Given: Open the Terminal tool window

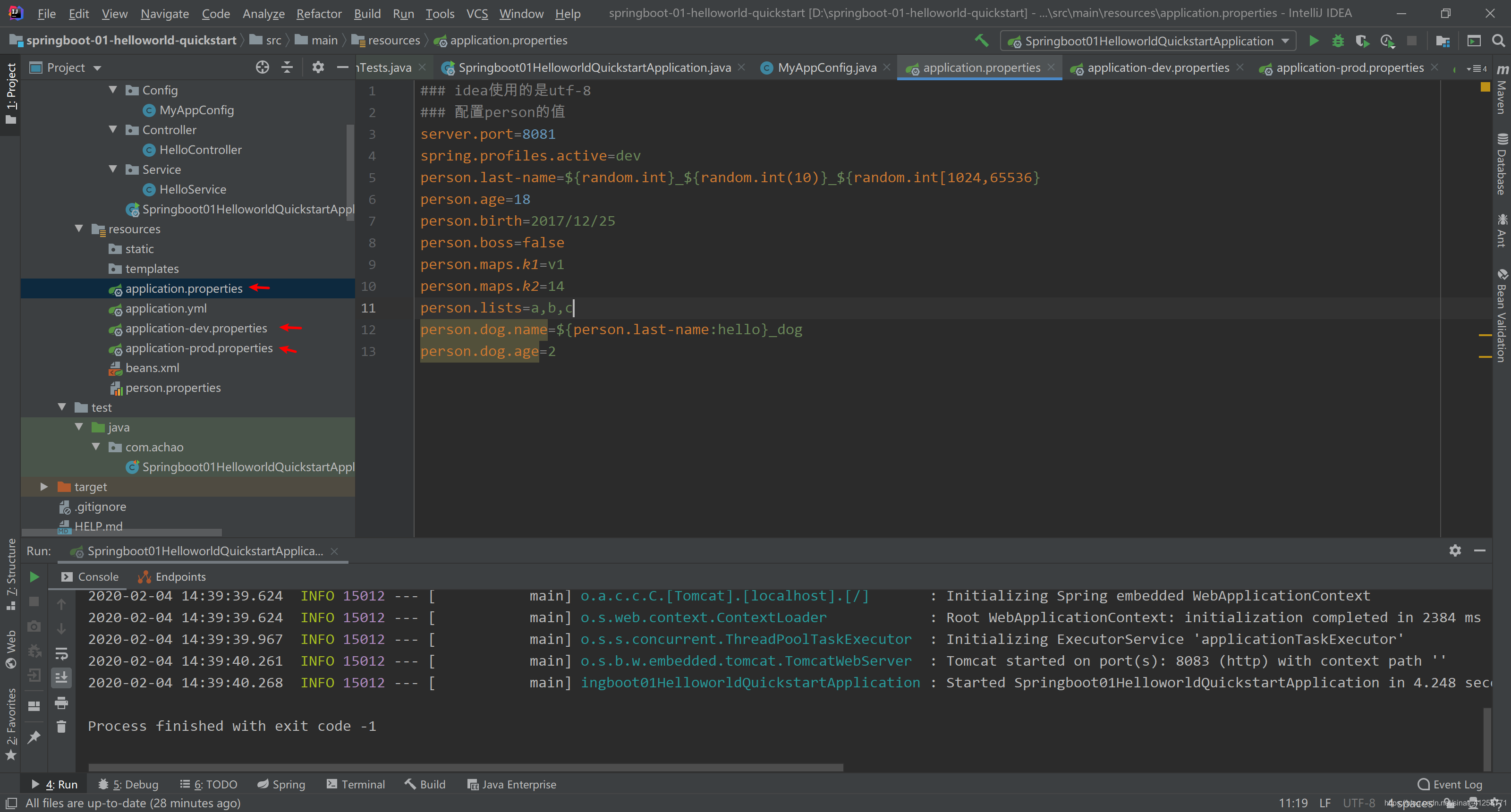Looking at the screenshot, I should tap(356, 785).
